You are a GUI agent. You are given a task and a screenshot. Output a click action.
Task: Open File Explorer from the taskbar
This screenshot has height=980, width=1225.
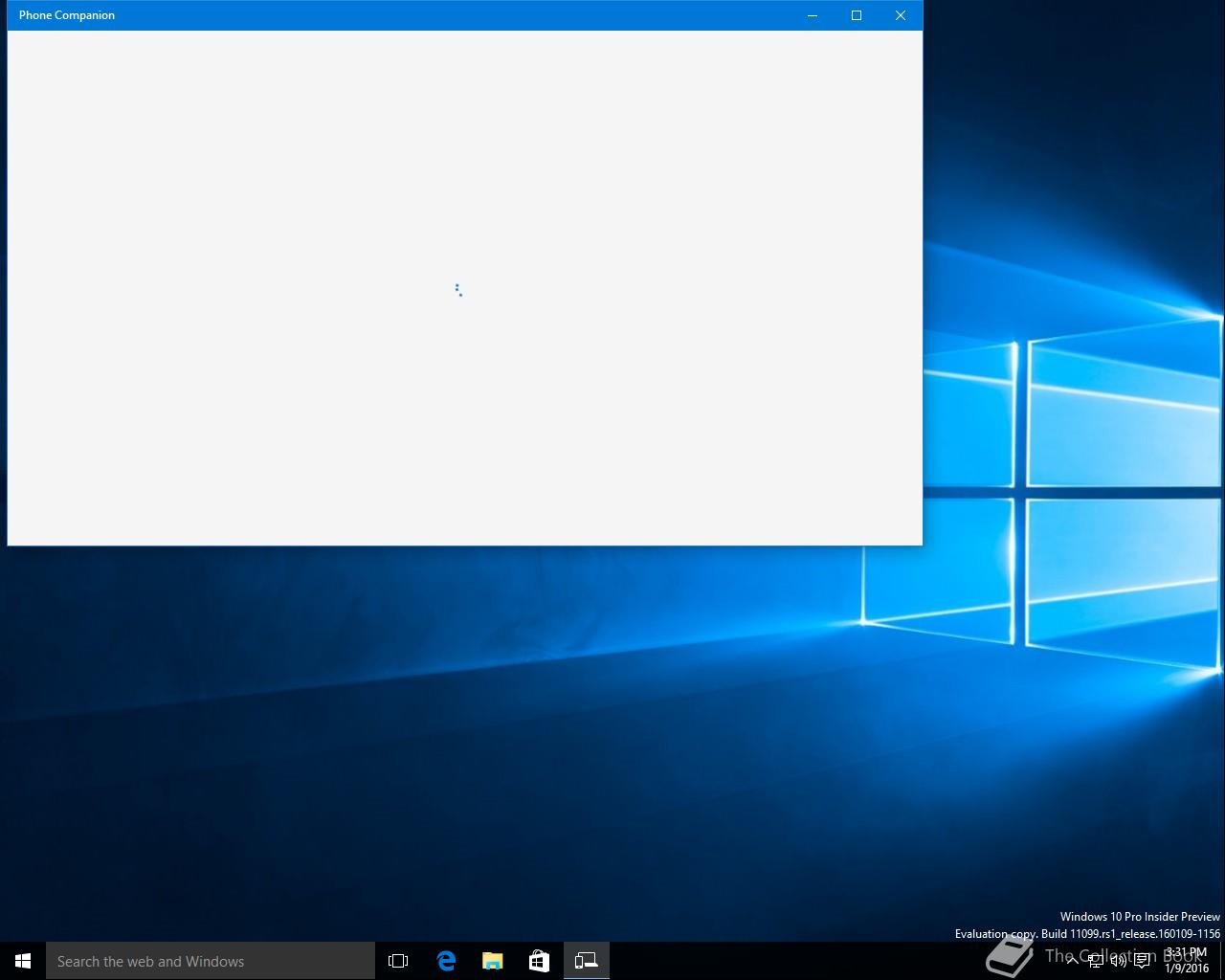pyautogui.click(x=493, y=961)
